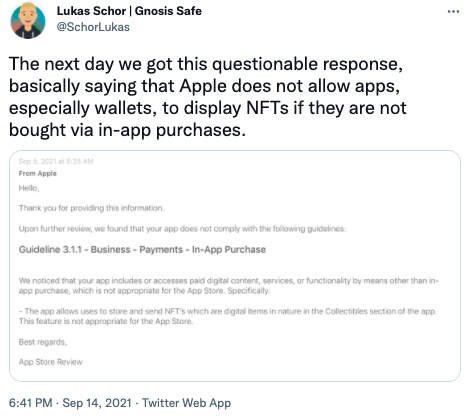Enlarge the embedded Apple email screenshot
This screenshot has height=418, width=468.
click(x=235, y=266)
